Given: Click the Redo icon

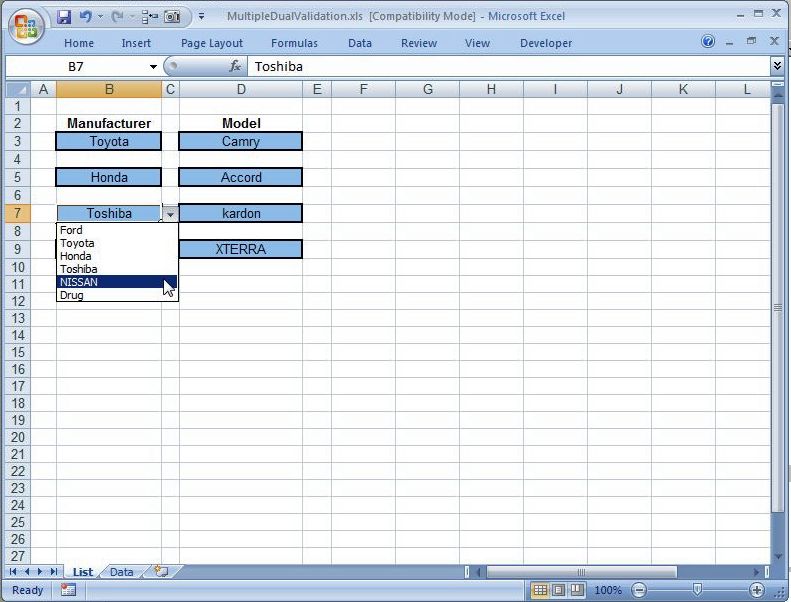Looking at the screenshot, I should tap(117, 17).
